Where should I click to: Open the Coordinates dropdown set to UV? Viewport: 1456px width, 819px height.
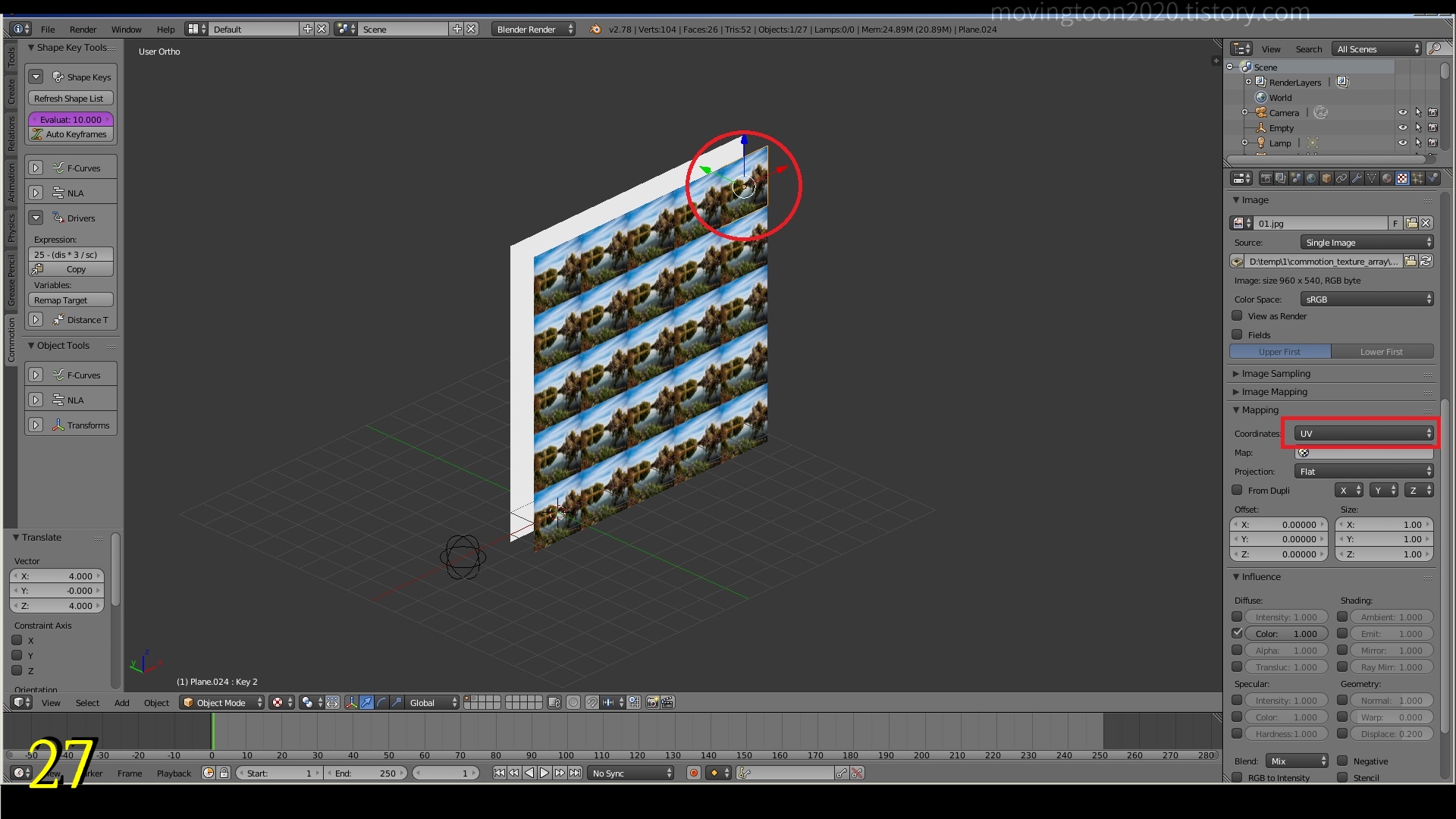[1363, 433]
